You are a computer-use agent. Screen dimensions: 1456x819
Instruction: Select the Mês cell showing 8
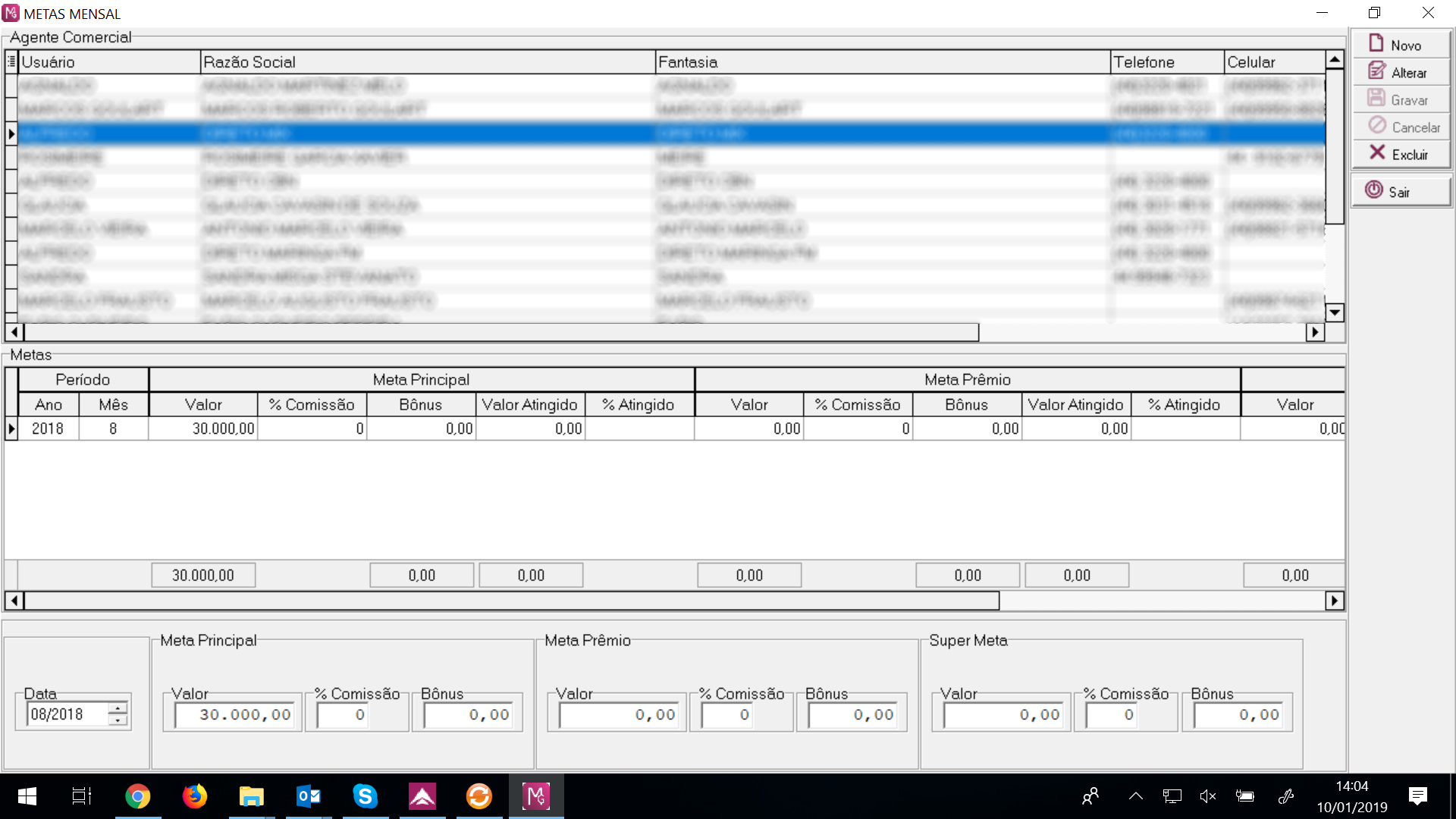tap(113, 428)
